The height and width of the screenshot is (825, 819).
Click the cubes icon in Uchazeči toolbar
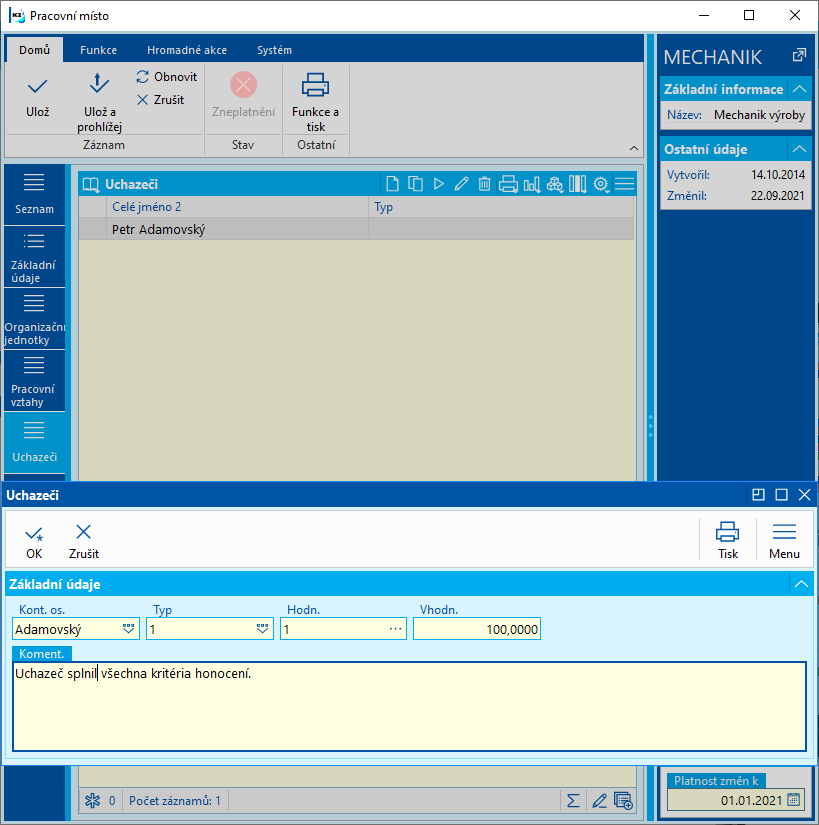(x=554, y=184)
